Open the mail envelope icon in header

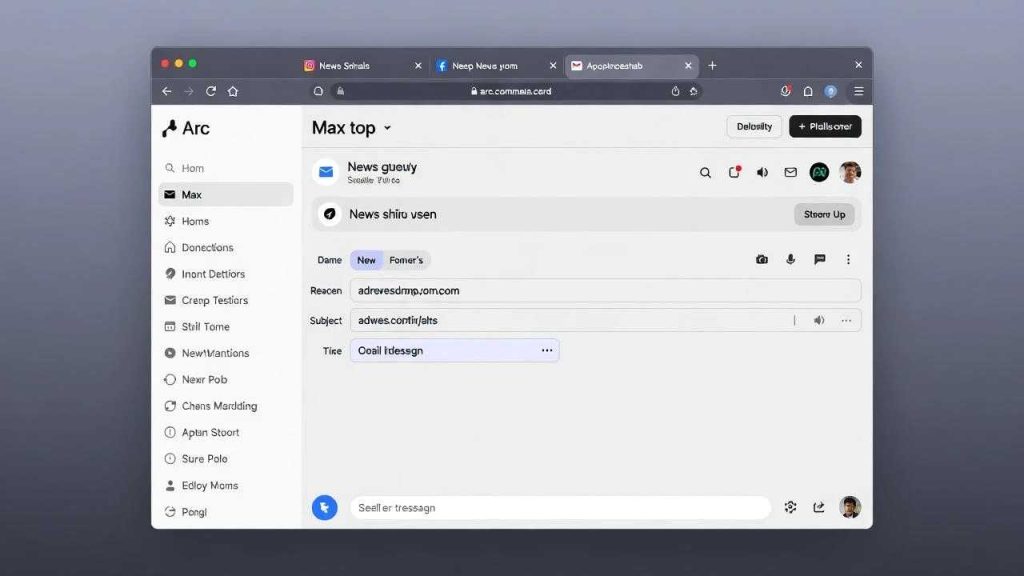tap(790, 173)
